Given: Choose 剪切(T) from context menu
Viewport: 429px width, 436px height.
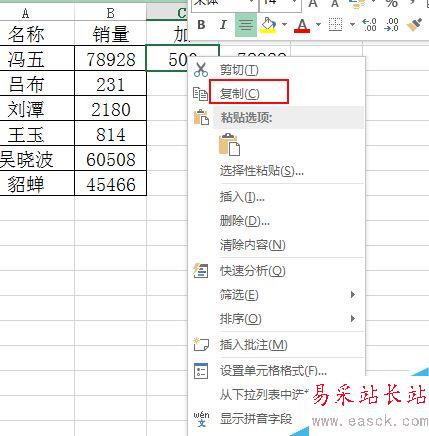Looking at the screenshot, I should point(239,70).
